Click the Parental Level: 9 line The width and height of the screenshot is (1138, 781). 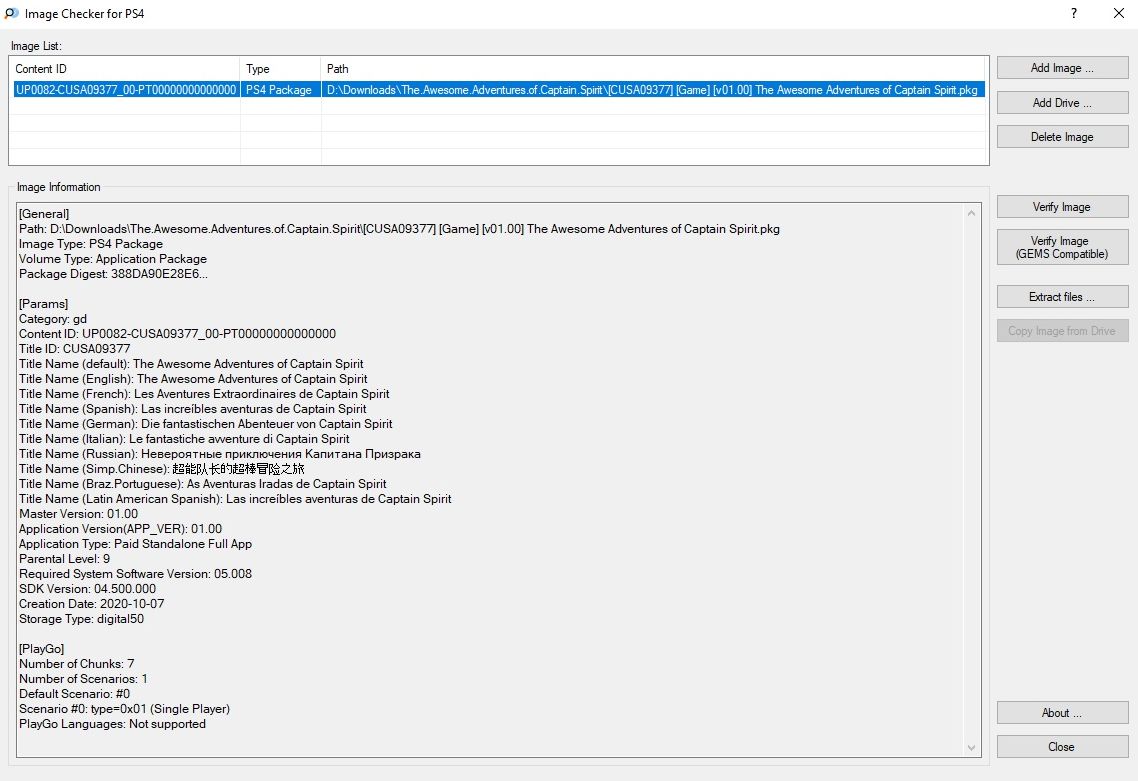[65, 559]
